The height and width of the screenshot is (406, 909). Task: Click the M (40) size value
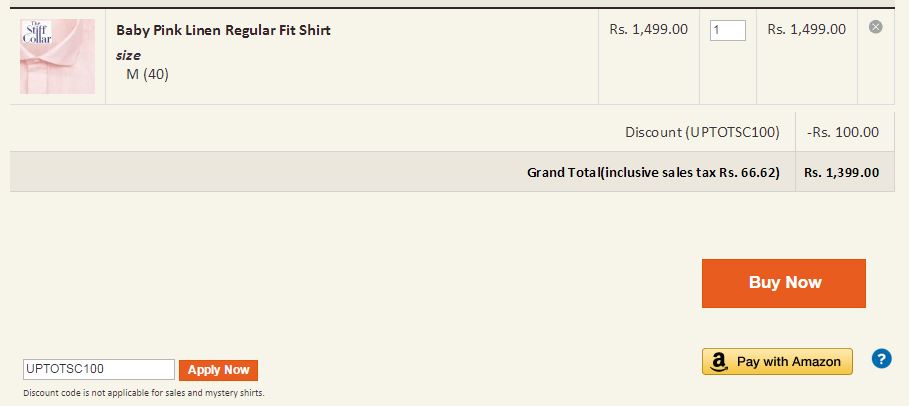[147, 74]
